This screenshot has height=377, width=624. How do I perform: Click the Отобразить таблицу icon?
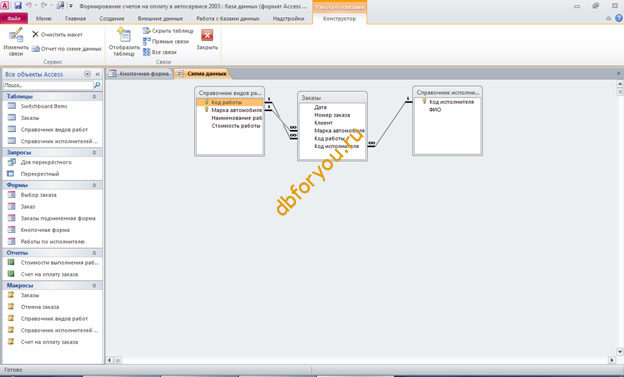coord(124,35)
